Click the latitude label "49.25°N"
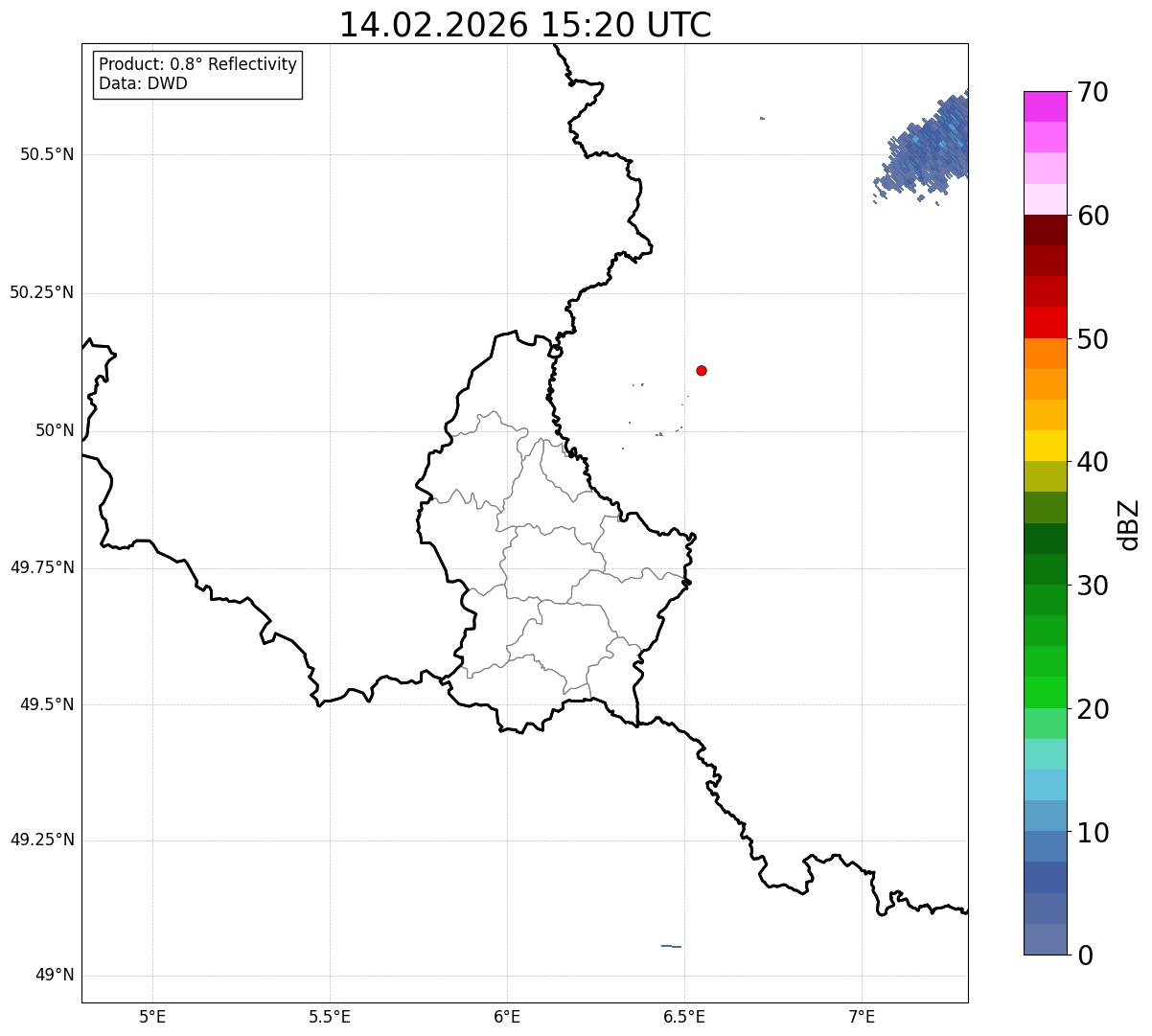This screenshot has width=1152, height=1036. 41,840
